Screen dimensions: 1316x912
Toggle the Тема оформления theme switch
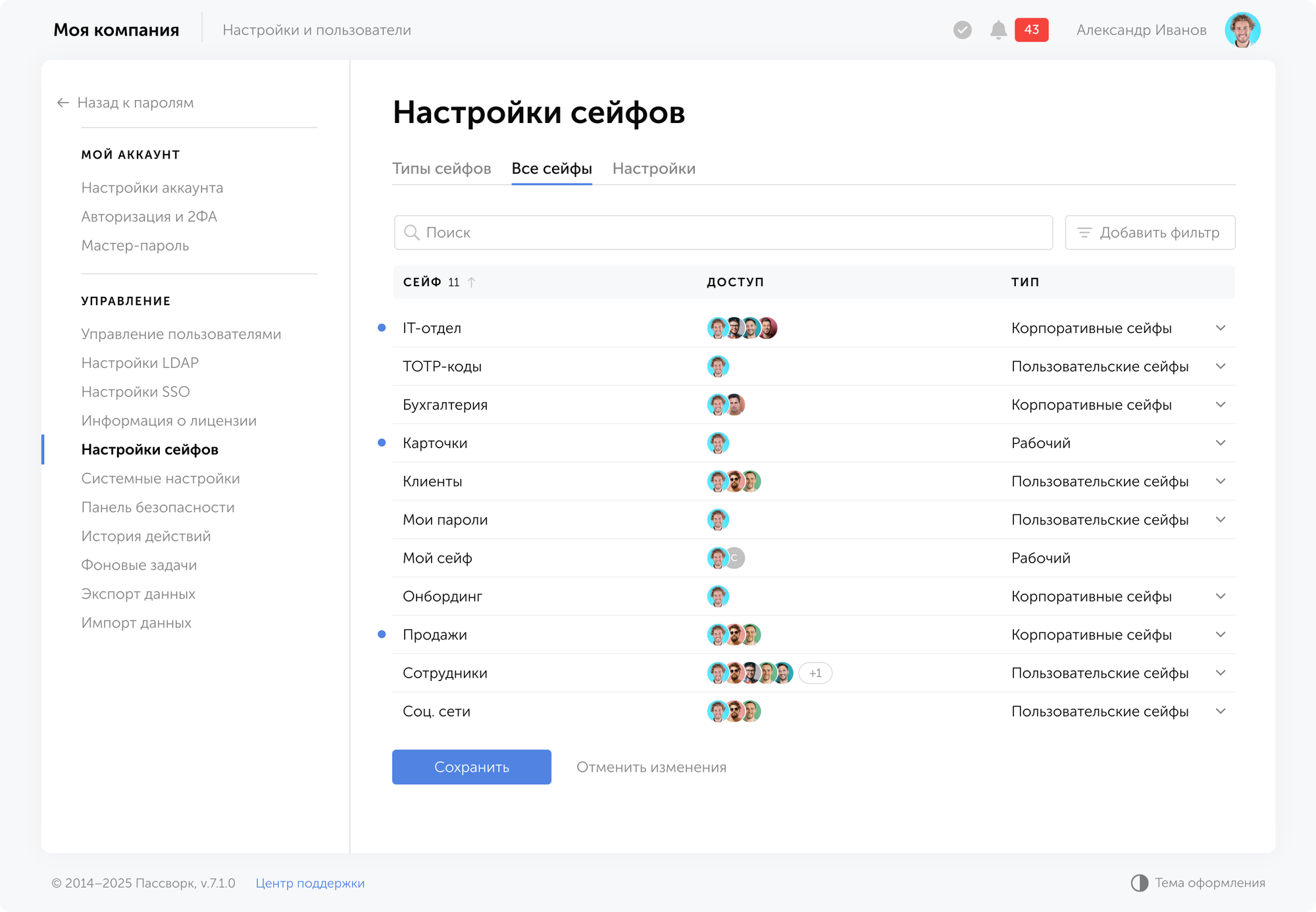point(1140,883)
